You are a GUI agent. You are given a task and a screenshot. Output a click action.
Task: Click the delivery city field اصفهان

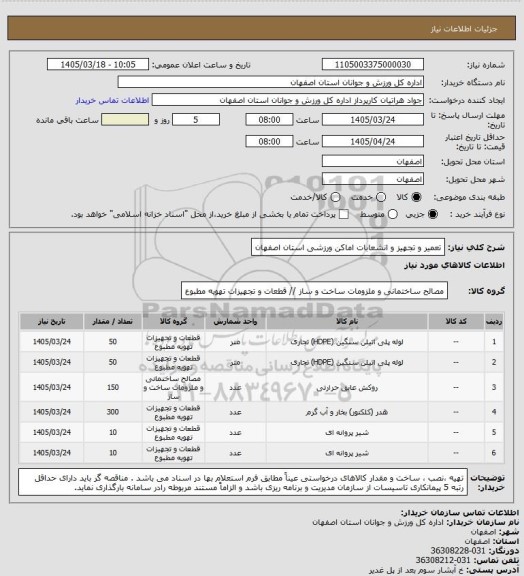pos(373,179)
